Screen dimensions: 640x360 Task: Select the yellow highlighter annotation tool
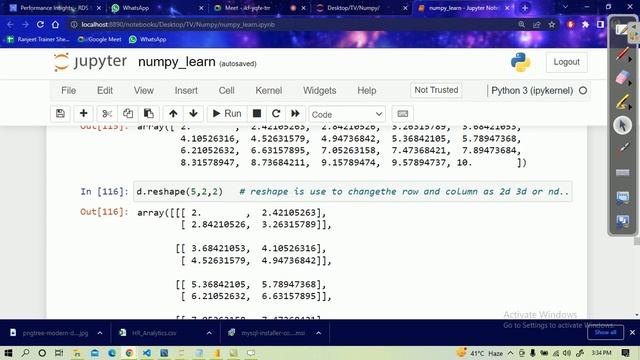pyautogui.click(x=622, y=101)
